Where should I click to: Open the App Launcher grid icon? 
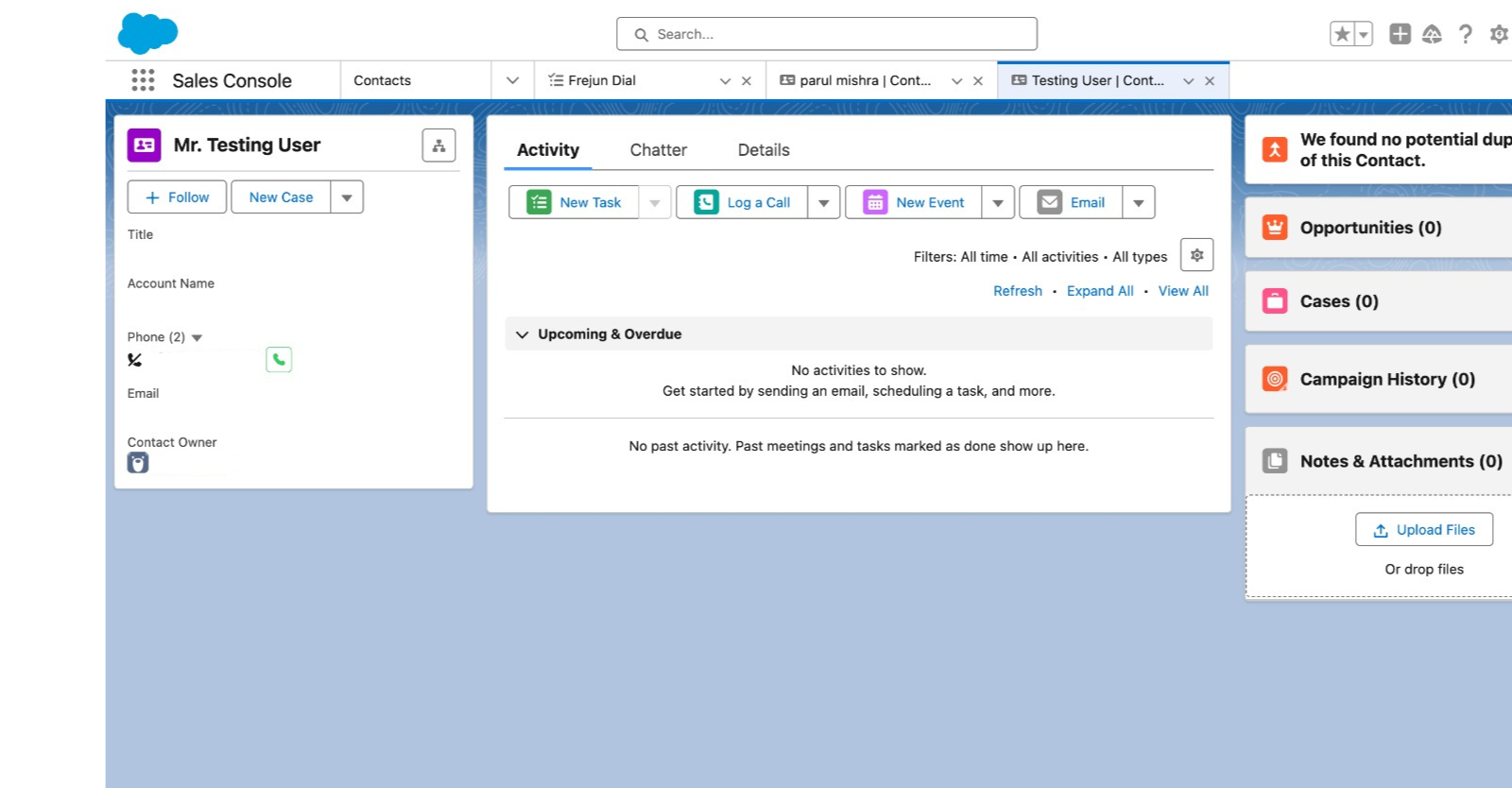pos(143,80)
